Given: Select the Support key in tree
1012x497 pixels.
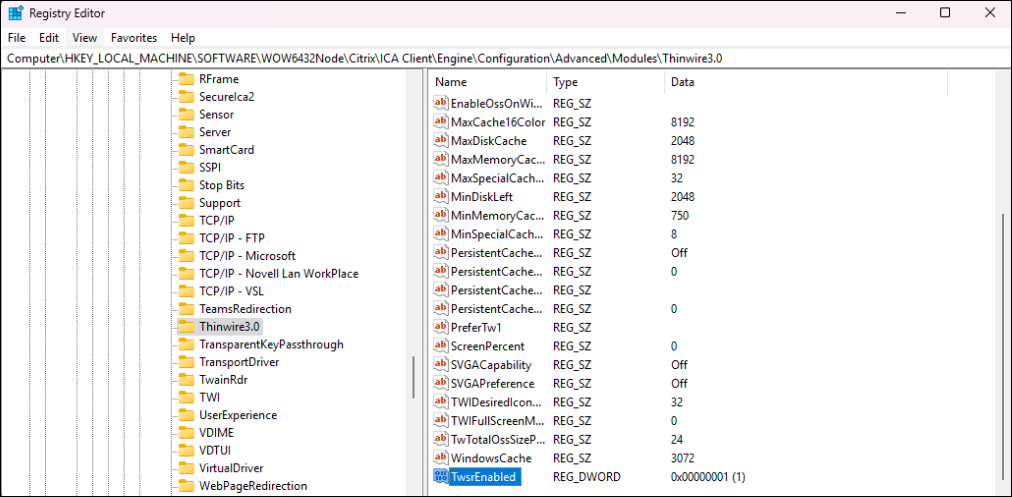Looking at the screenshot, I should coord(219,203).
